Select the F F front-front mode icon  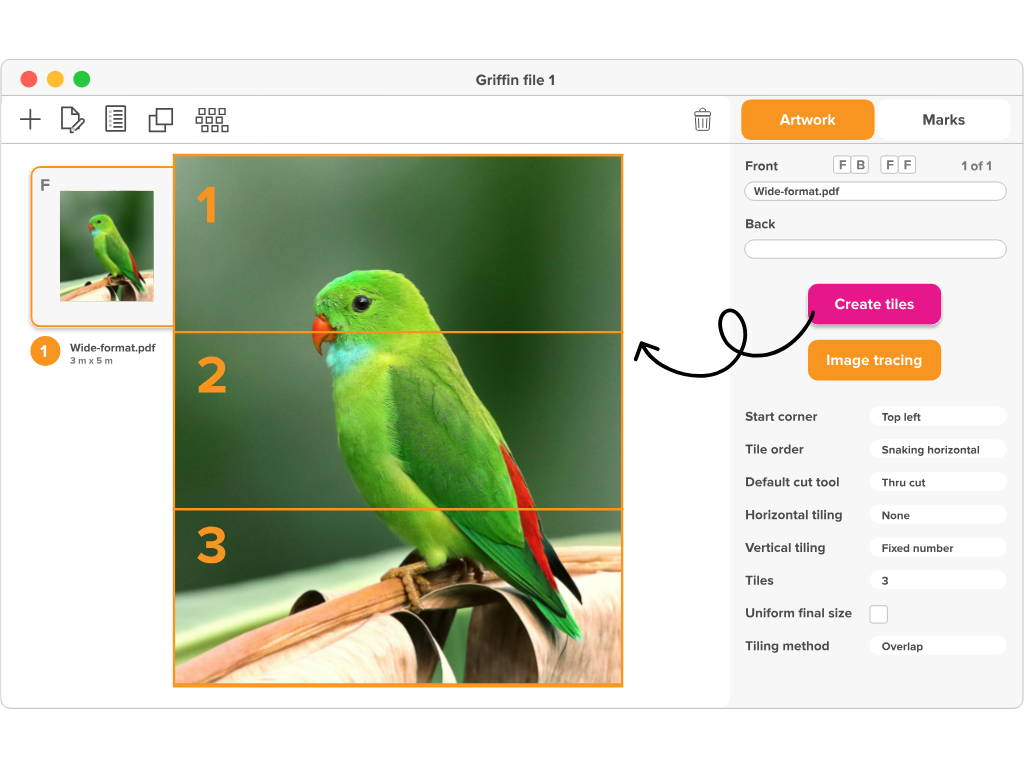point(898,165)
